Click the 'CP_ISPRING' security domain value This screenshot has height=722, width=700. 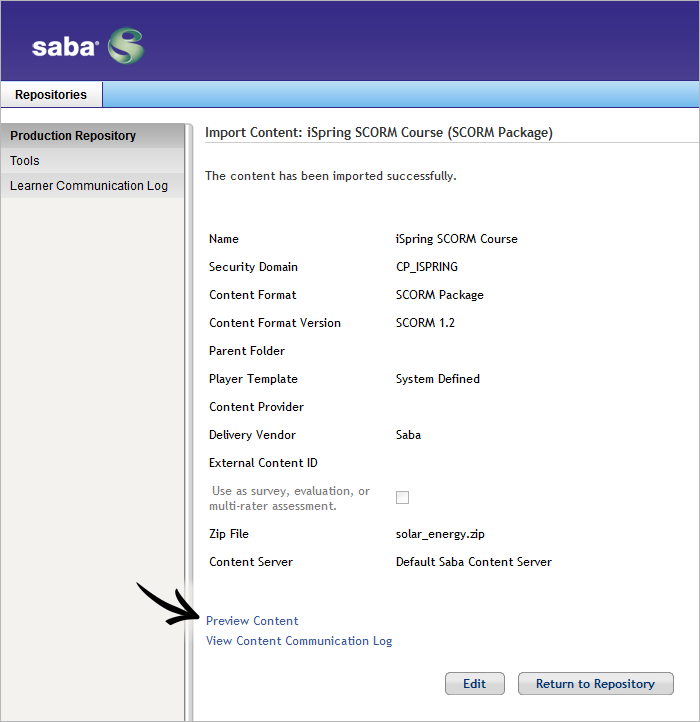click(426, 267)
